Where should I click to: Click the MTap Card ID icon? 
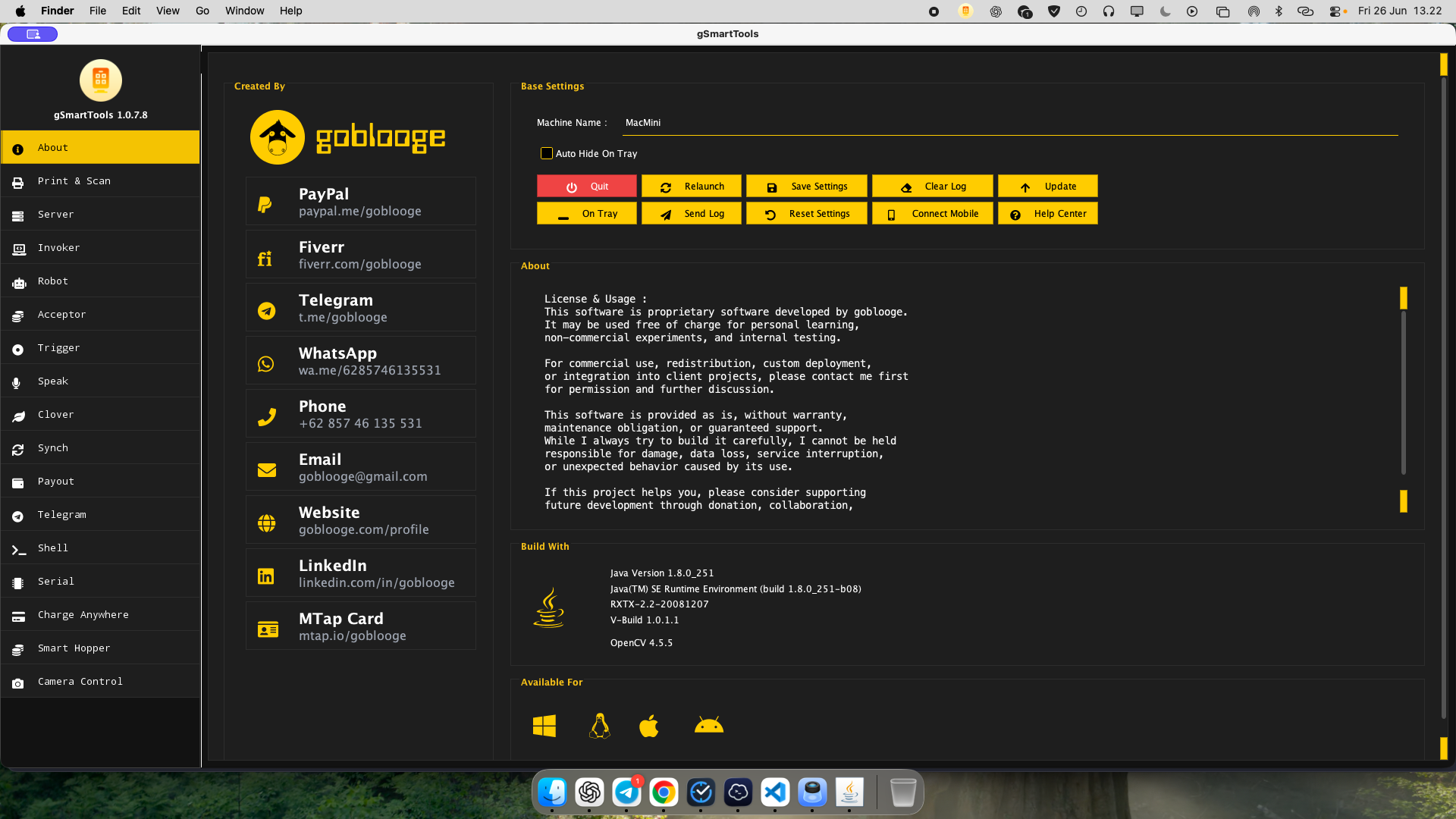268,629
